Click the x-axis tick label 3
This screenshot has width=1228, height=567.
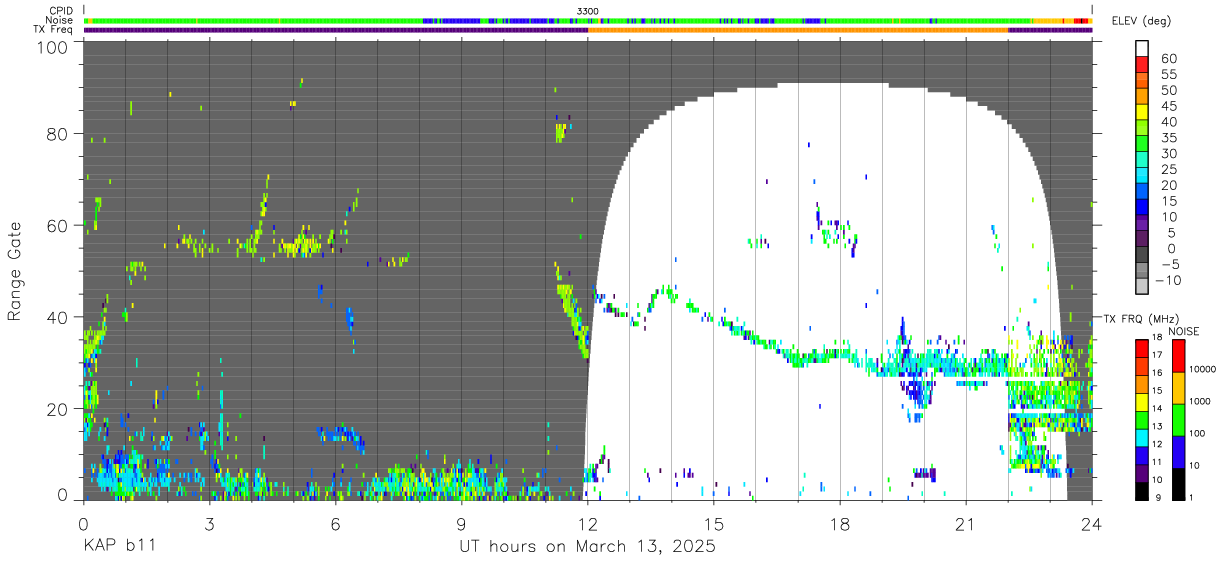pyautogui.click(x=209, y=524)
